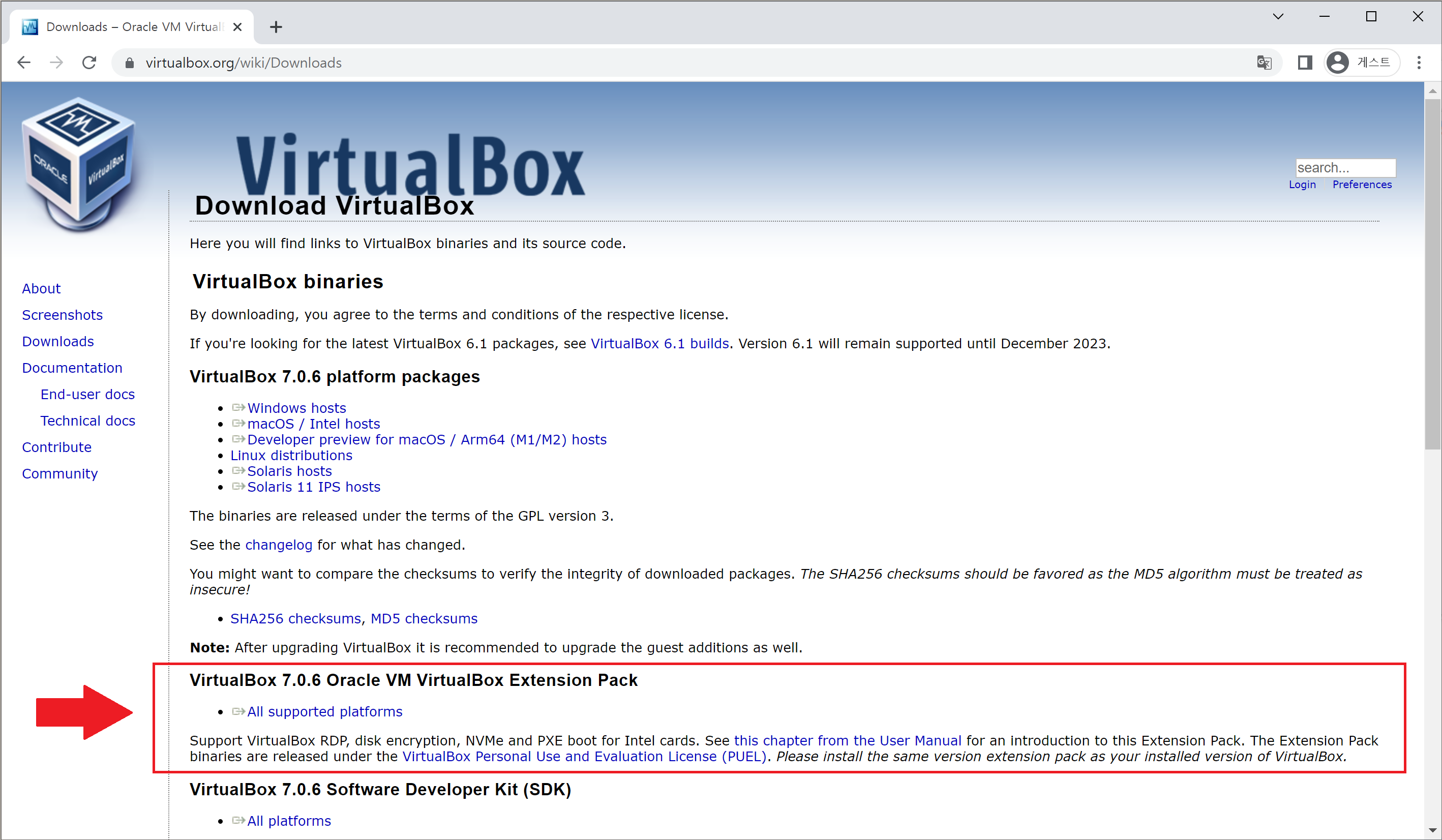Close the Downloads – Oracle VM VirtualBox tab
1442x840 pixels.
pyautogui.click(x=237, y=27)
